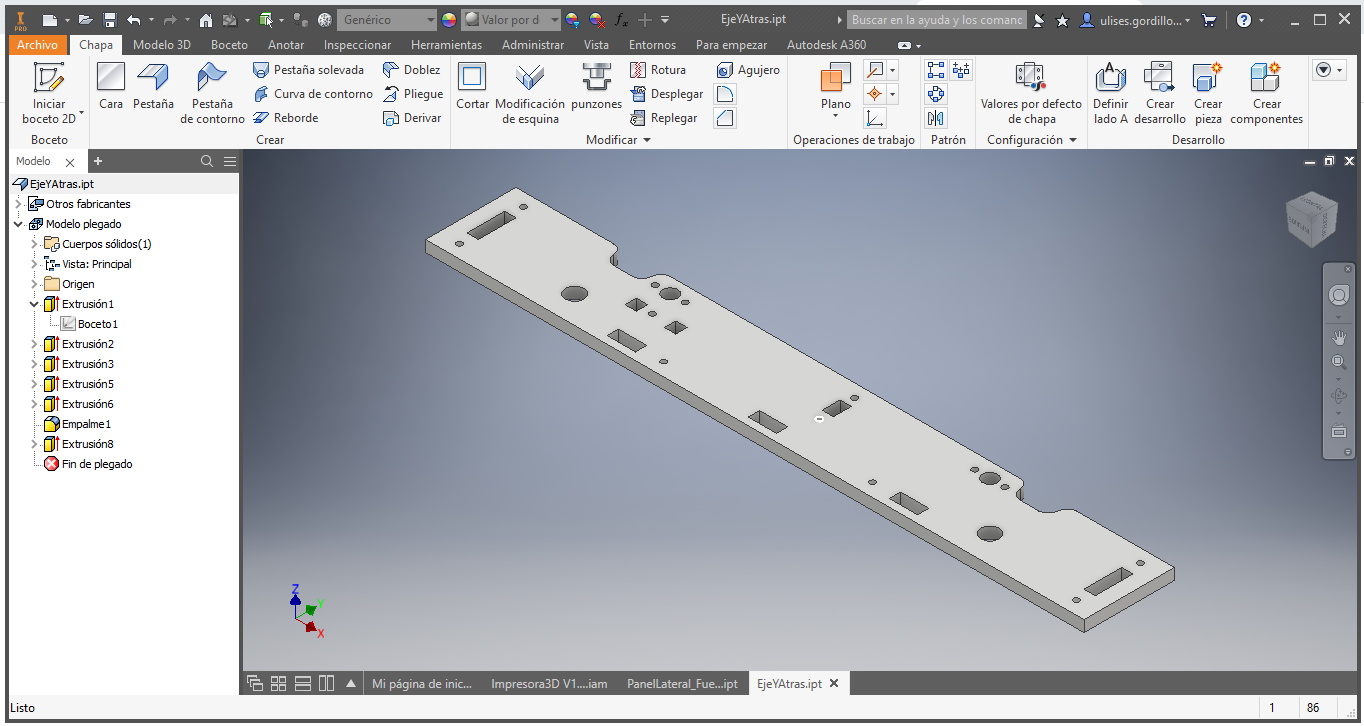Choose the Curva de contorno tool
The height and width of the screenshot is (726, 1364).
tap(312, 94)
